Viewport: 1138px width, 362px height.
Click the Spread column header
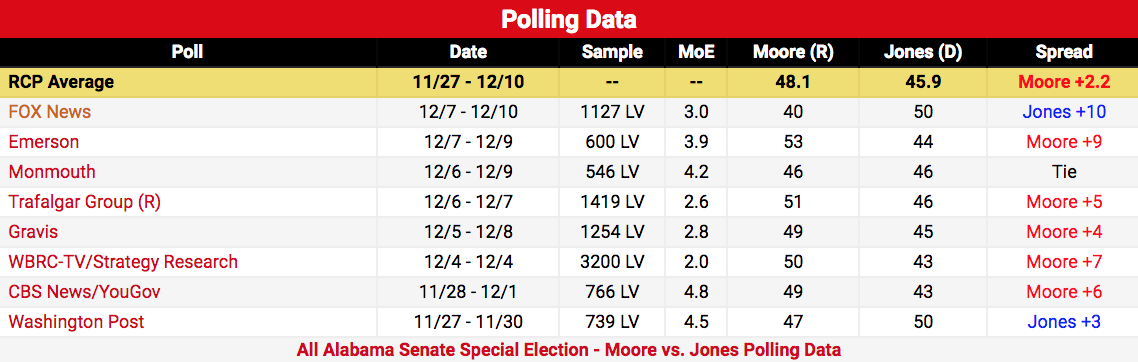pos(1064,52)
